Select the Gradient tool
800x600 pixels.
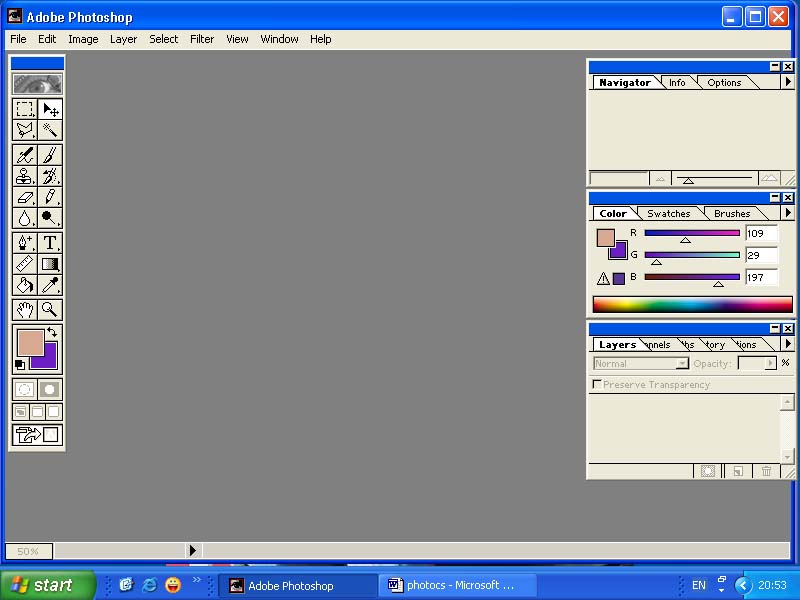(x=50, y=264)
